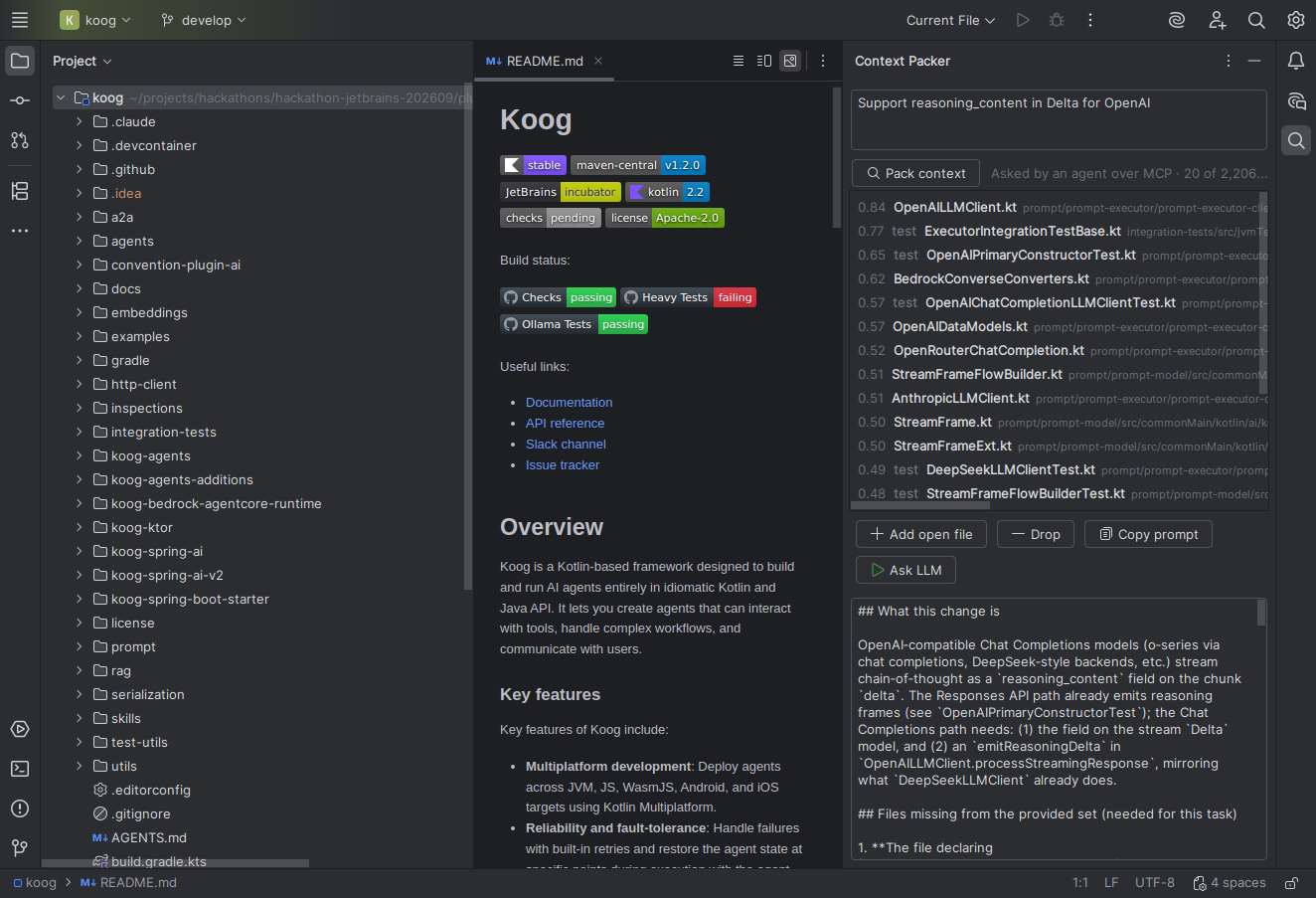Viewport: 1316px width, 898px height.
Task: Switch markdown view to editor and preview
Action: [763, 61]
